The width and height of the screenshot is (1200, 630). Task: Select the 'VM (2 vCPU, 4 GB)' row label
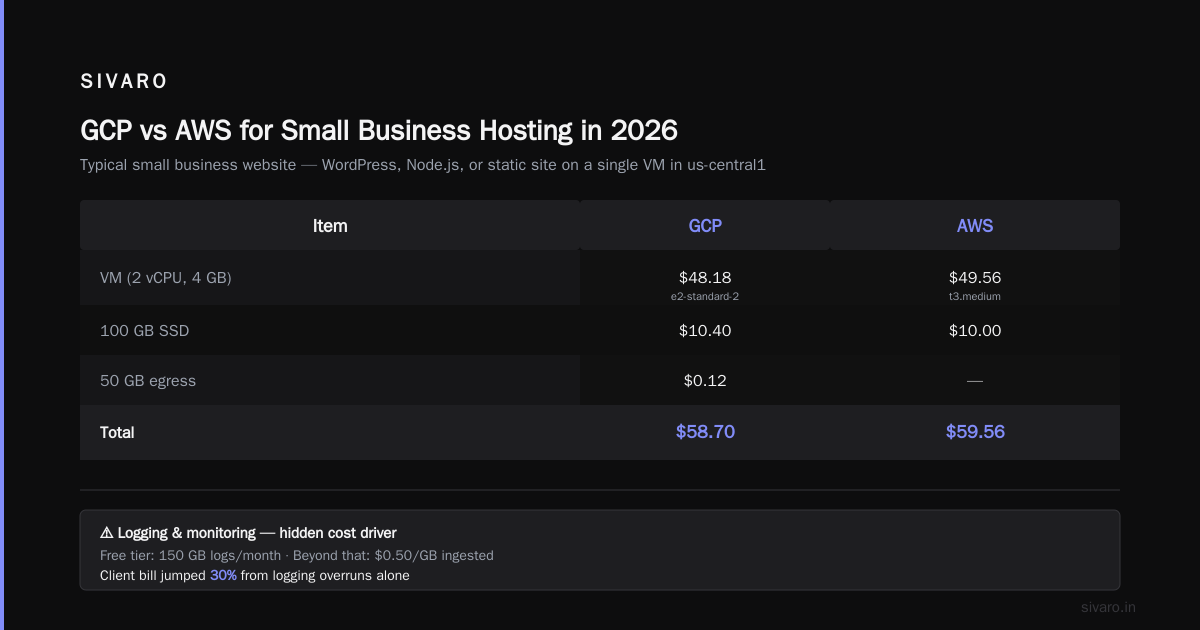click(x=166, y=278)
